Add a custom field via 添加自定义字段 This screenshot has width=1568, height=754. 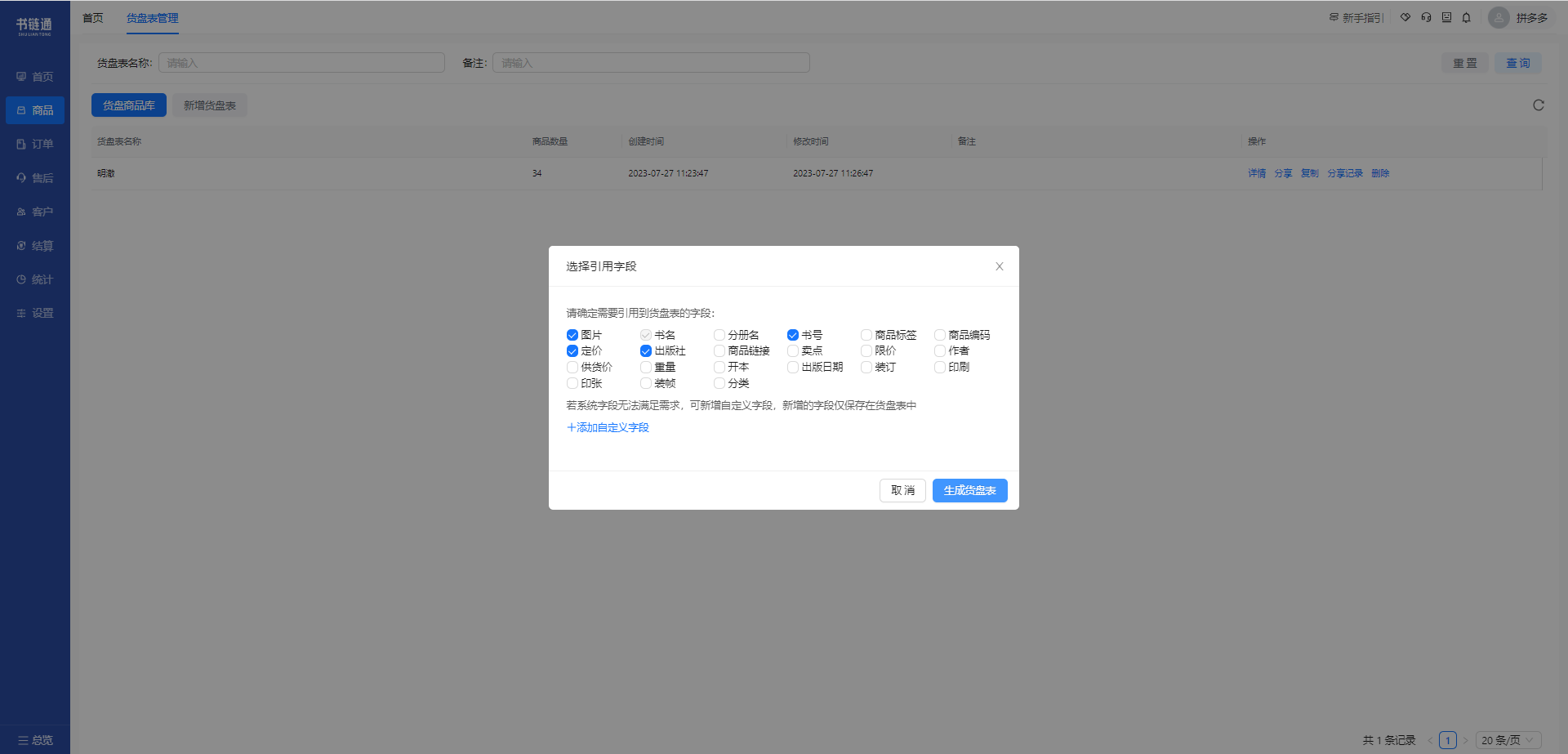608,427
